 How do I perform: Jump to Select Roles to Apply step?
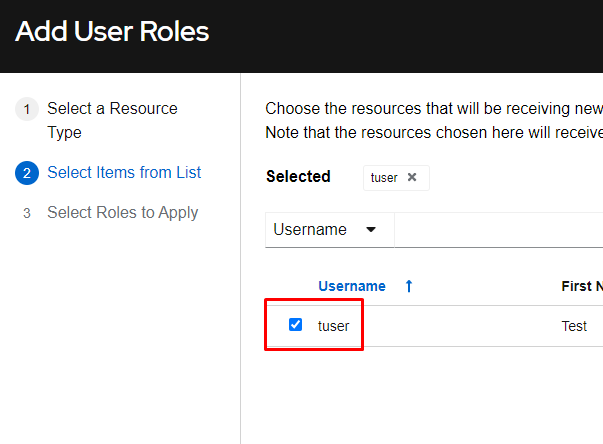(122, 213)
